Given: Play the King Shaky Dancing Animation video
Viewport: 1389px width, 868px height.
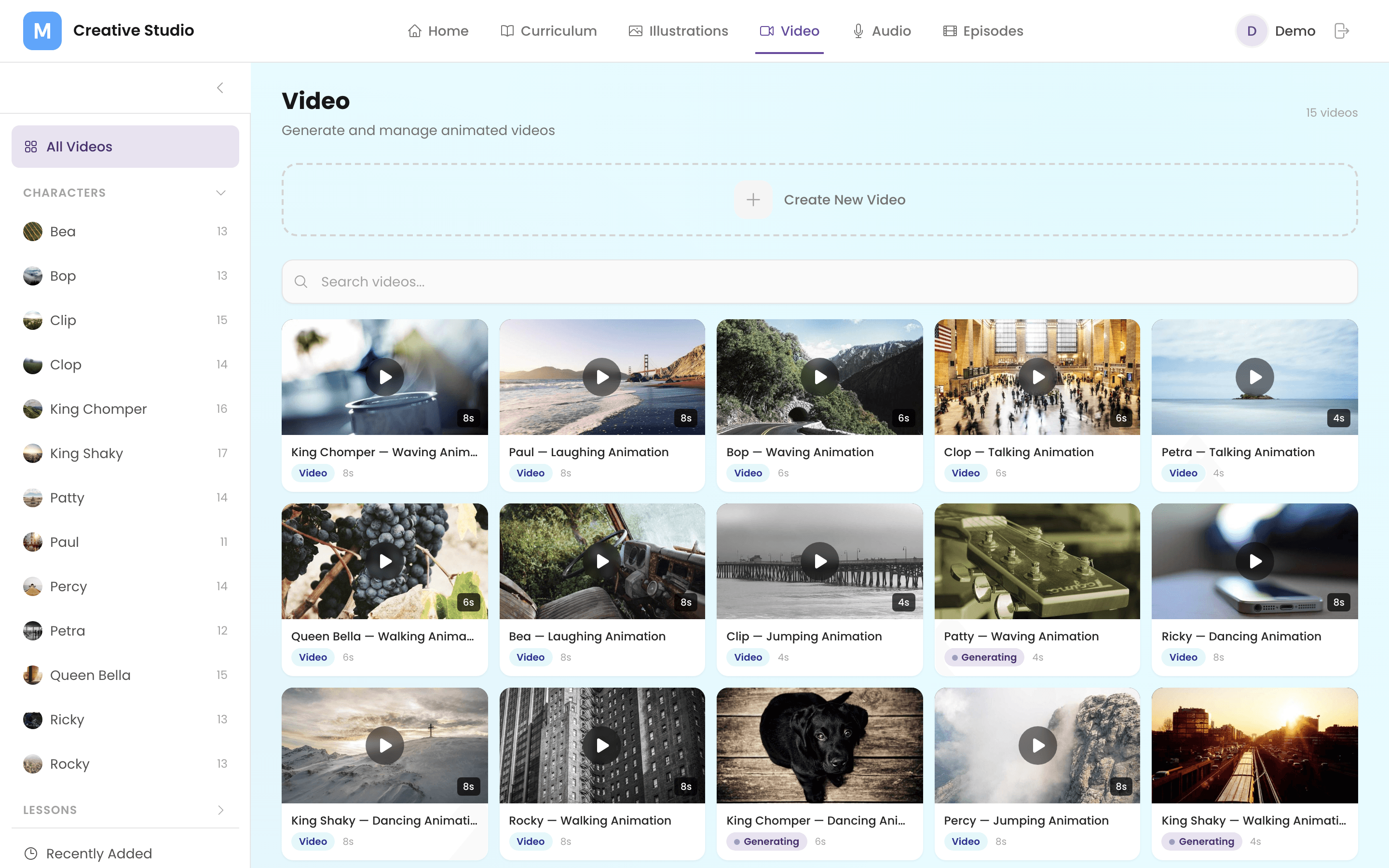Looking at the screenshot, I should [x=384, y=746].
